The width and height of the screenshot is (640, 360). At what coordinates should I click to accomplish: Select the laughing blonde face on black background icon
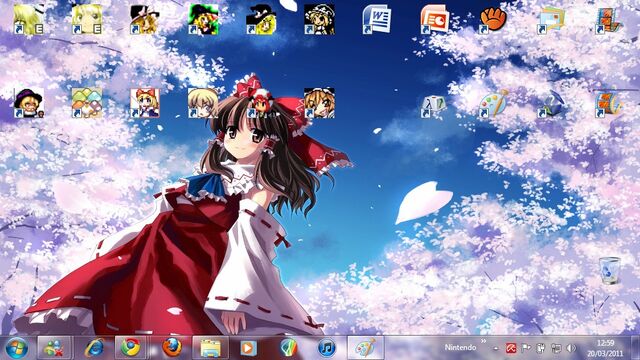[x=319, y=103]
